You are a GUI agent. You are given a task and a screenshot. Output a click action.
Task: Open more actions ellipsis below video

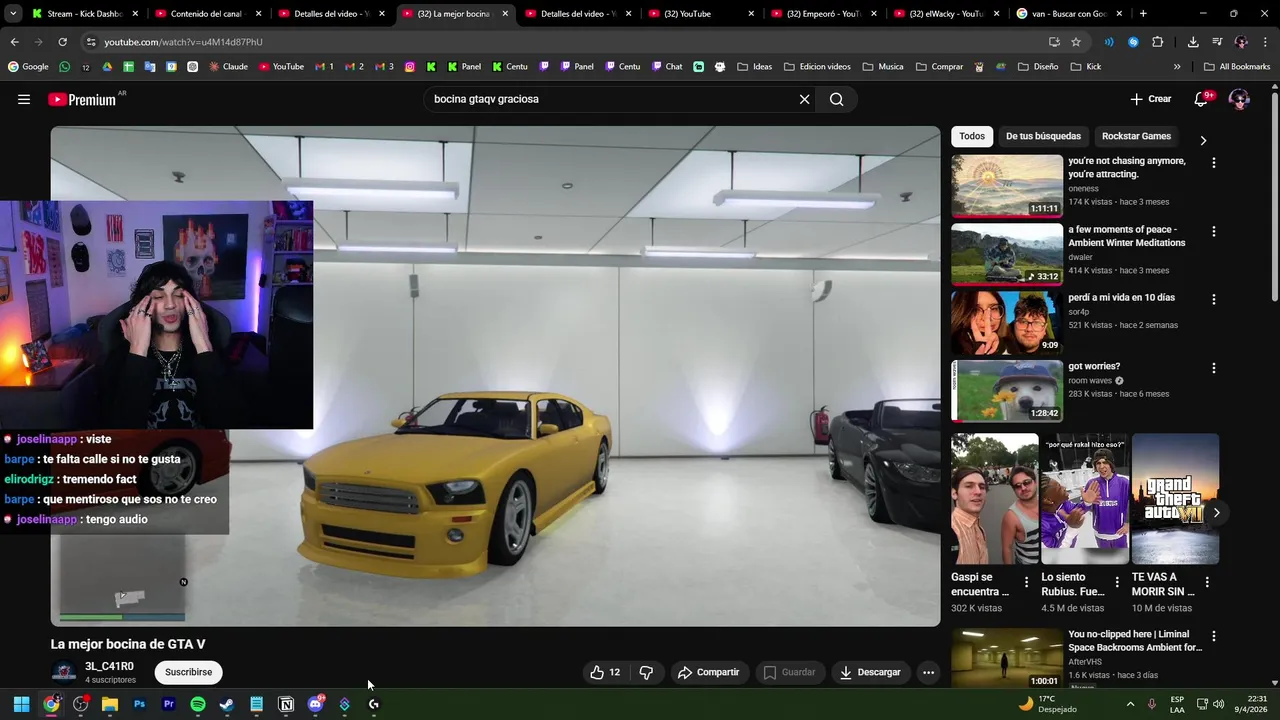928,672
